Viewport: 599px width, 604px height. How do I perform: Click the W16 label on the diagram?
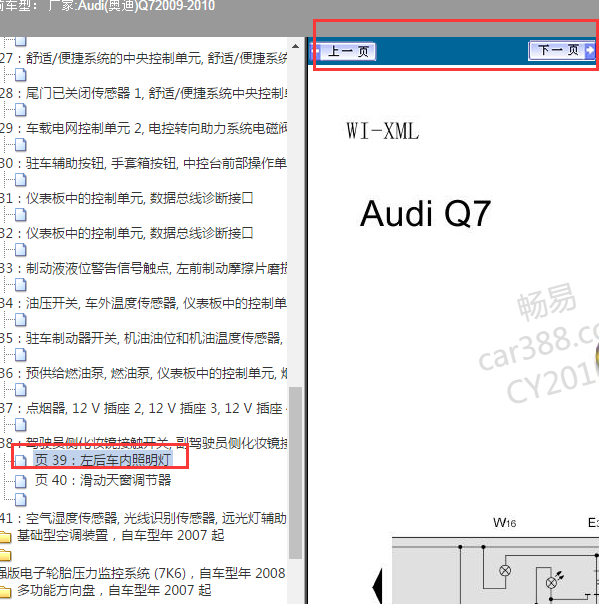504,523
